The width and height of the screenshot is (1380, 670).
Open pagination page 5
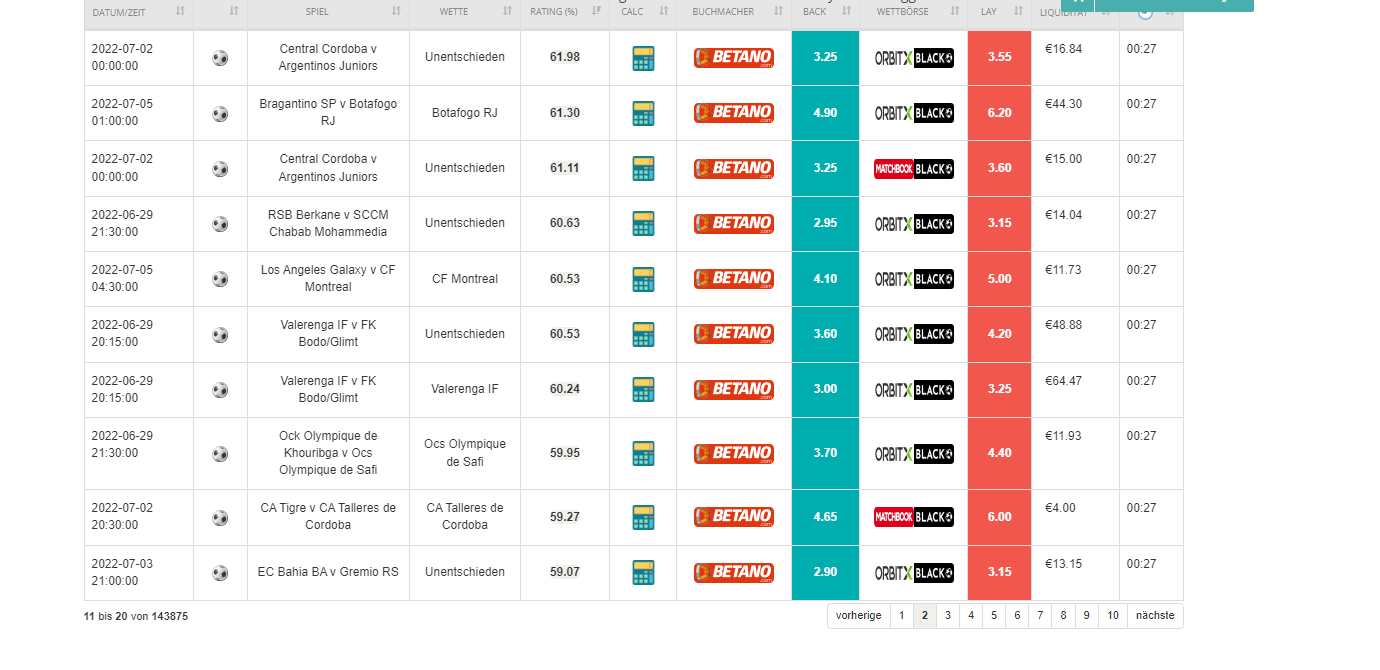[994, 616]
